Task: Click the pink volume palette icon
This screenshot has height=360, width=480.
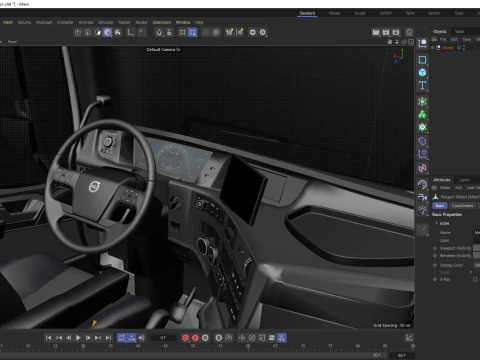Action: tap(422, 168)
